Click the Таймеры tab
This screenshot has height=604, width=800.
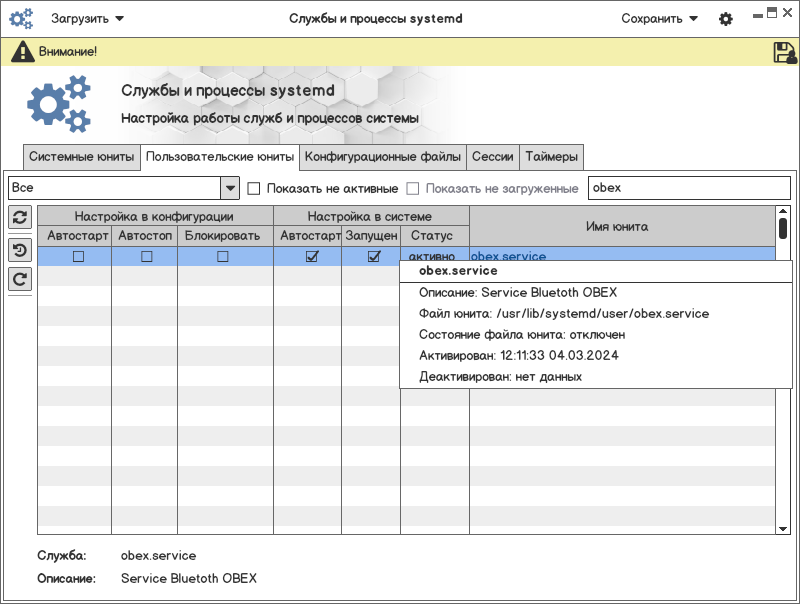pos(551,157)
